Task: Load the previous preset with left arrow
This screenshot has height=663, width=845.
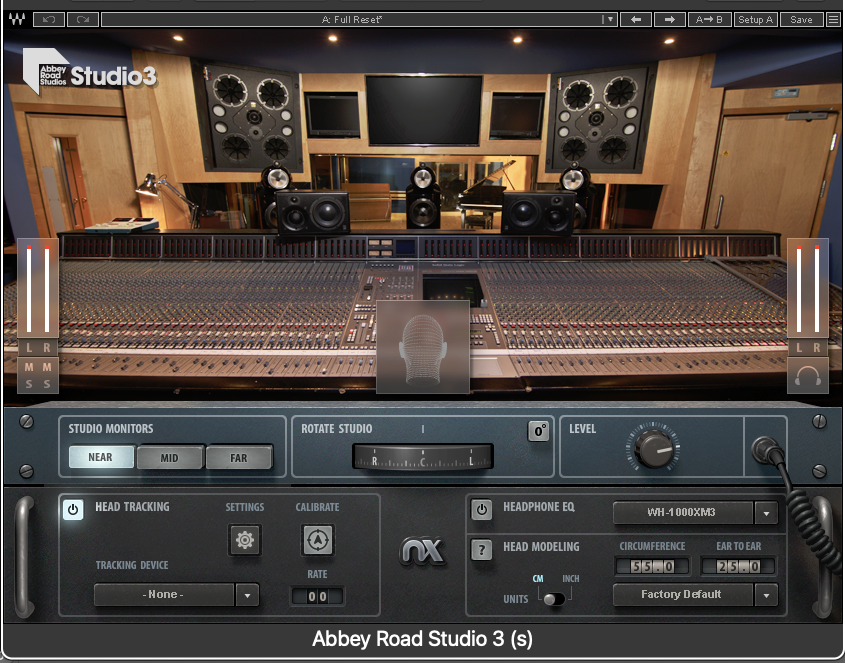Action: click(636, 19)
